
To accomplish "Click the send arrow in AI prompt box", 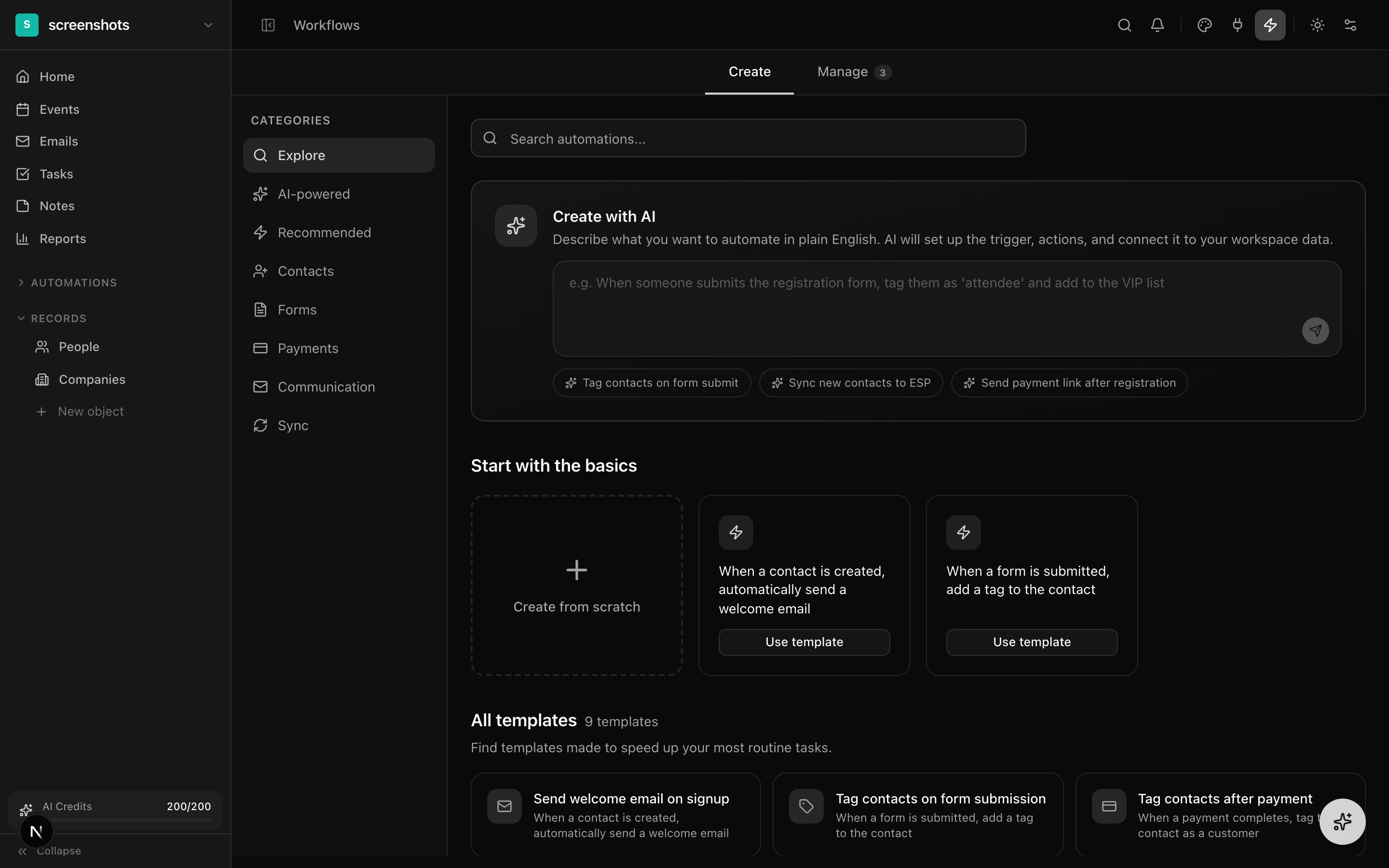I will pyautogui.click(x=1315, y=331).
